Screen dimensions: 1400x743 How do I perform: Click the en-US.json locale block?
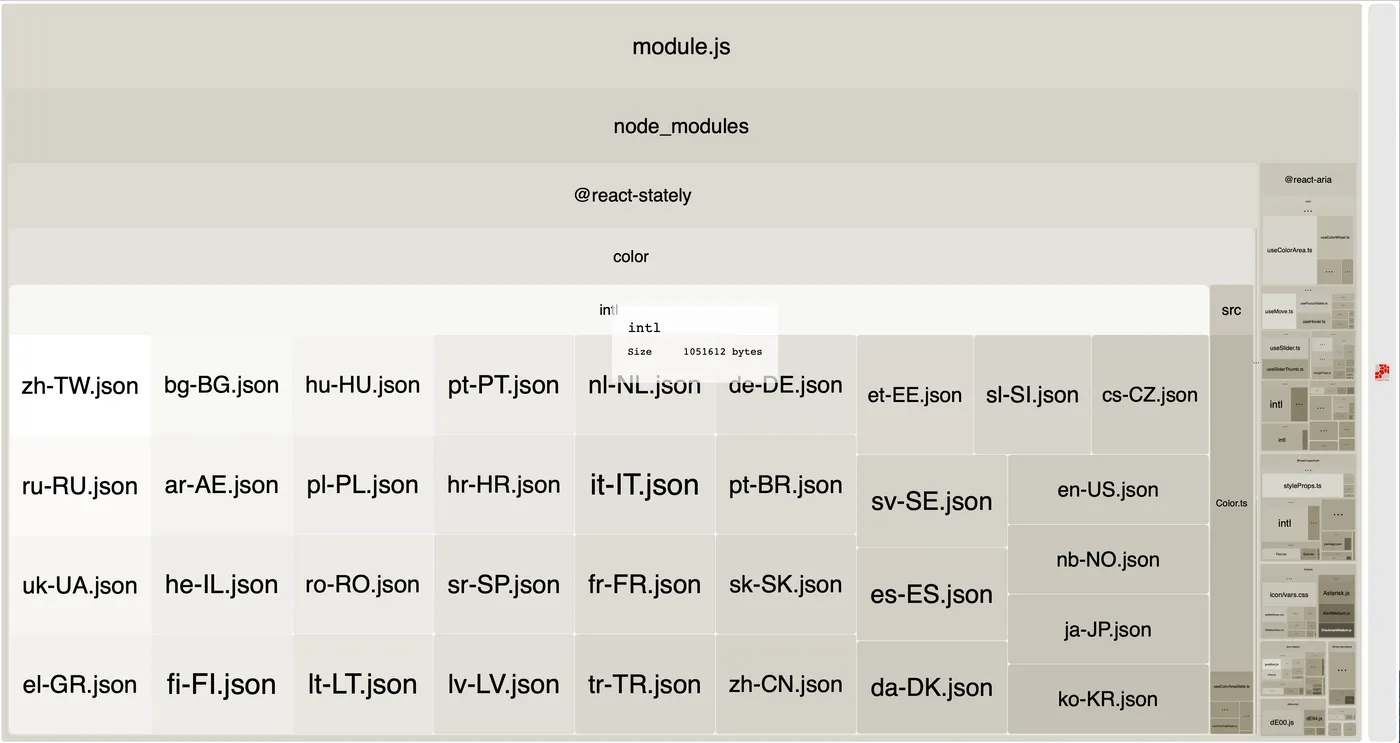point(1108,490)
